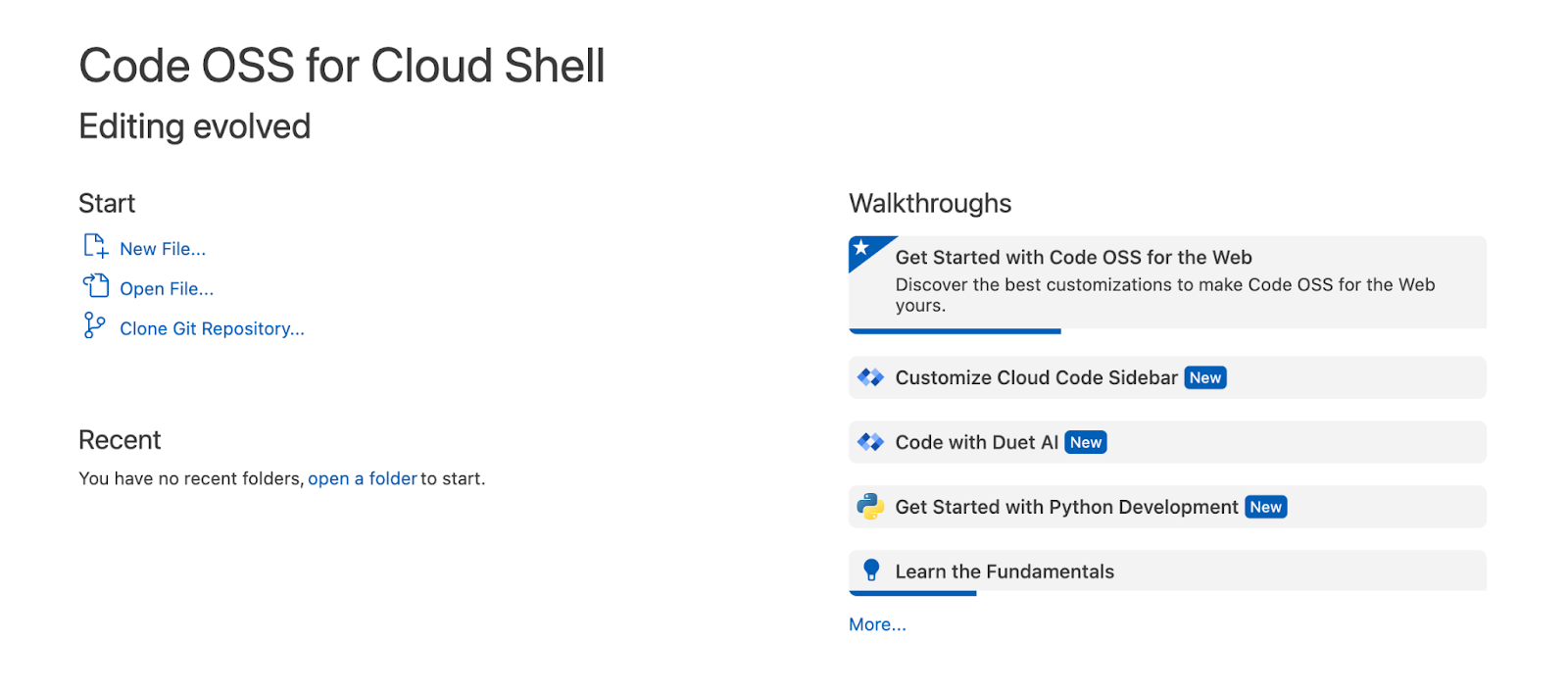Click the Cloud Code icon beside Customize Cloud Code Sidebar
This screenshot has width=1568, height=692.
(x=870, y=376)
